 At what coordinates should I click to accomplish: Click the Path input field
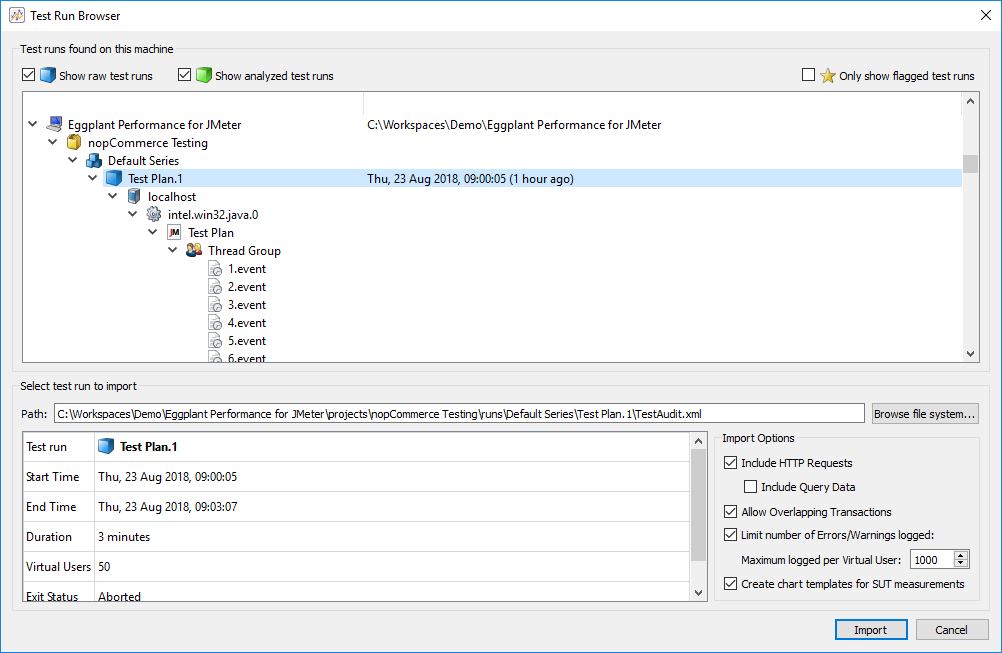coord(459,414)
